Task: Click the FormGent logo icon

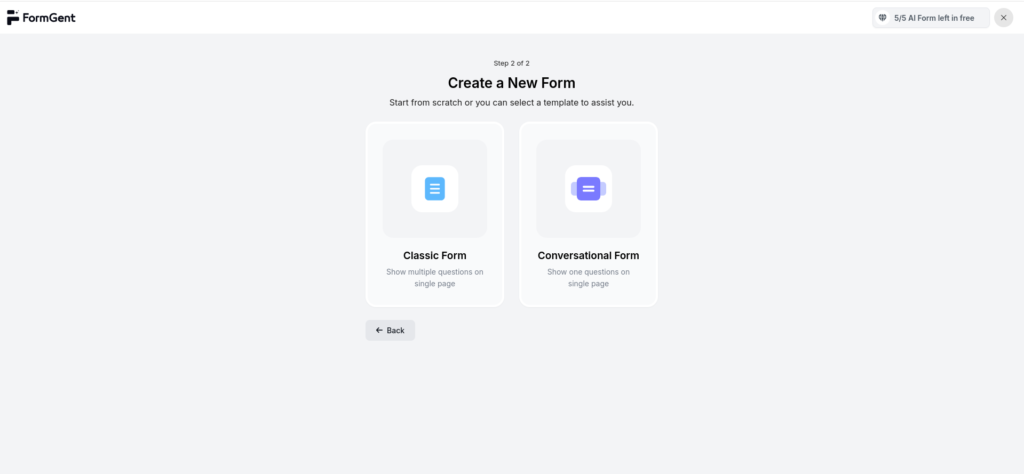Action: tap(12, 18)
